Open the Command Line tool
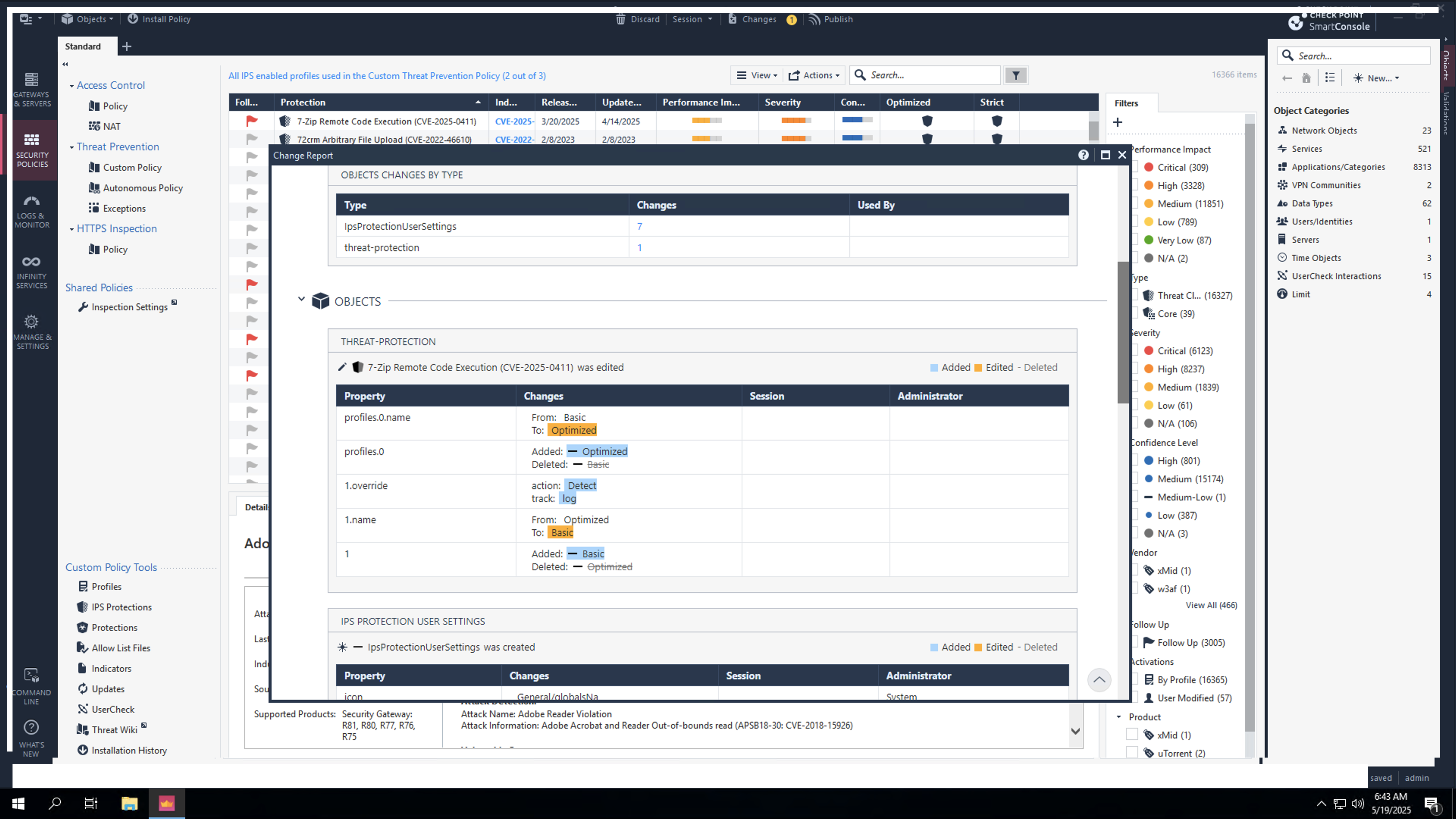This screenshot has width=1456, height=819. [31, 686]
